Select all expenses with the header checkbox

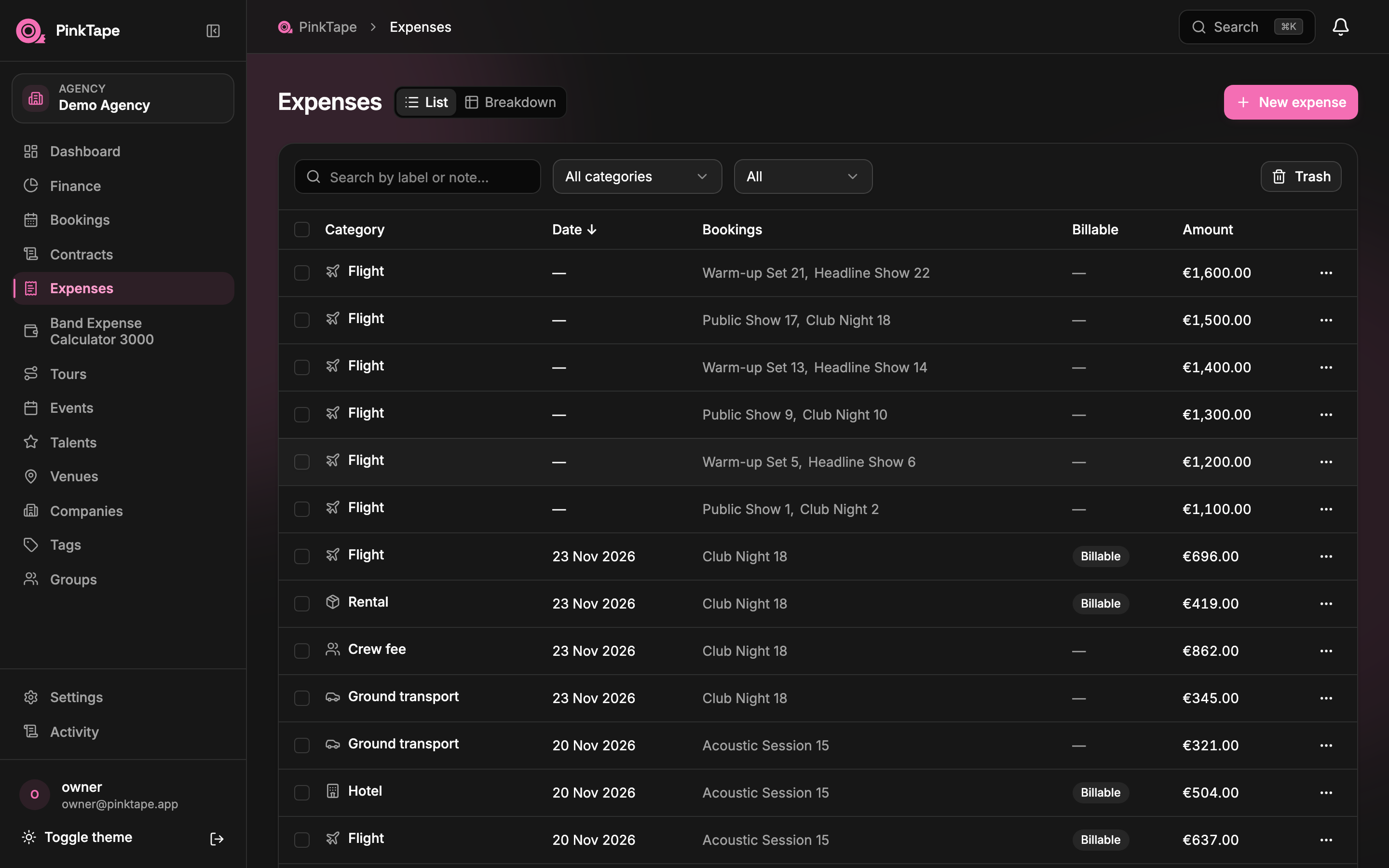(x=302, y=230)
